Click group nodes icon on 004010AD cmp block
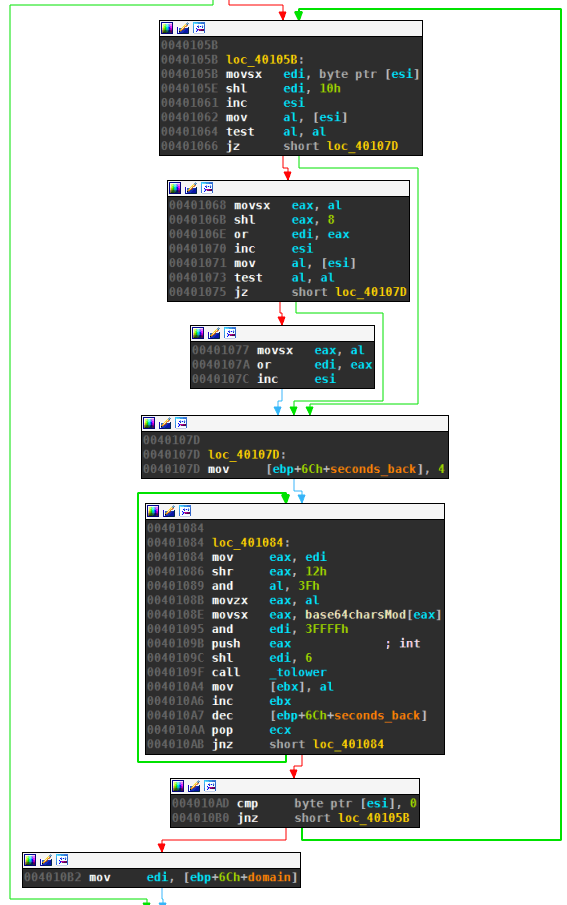Screen dimensions: 567x905 [210, 786]
